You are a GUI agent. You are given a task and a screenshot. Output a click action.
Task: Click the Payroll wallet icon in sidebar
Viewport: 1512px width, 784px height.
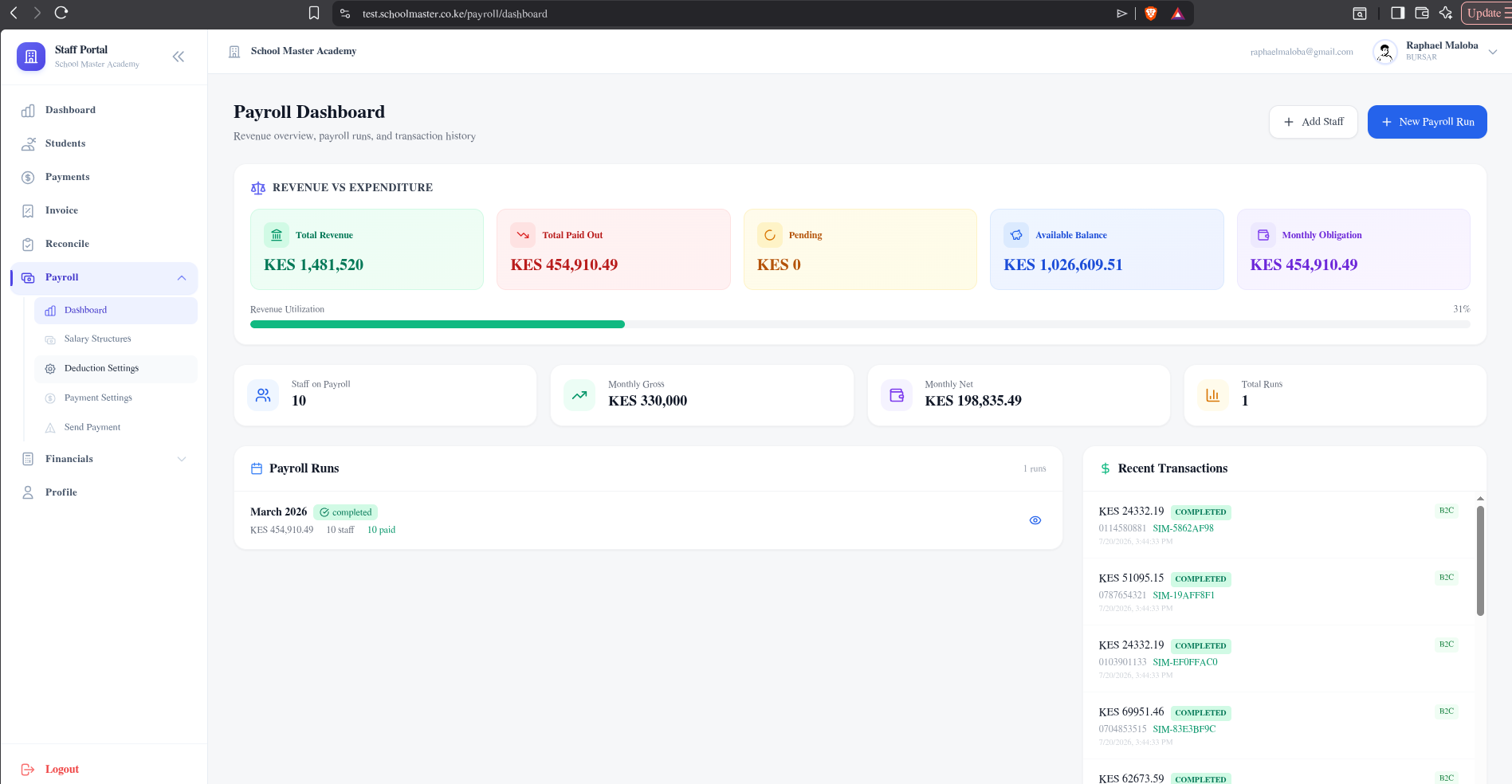point(28,278)
